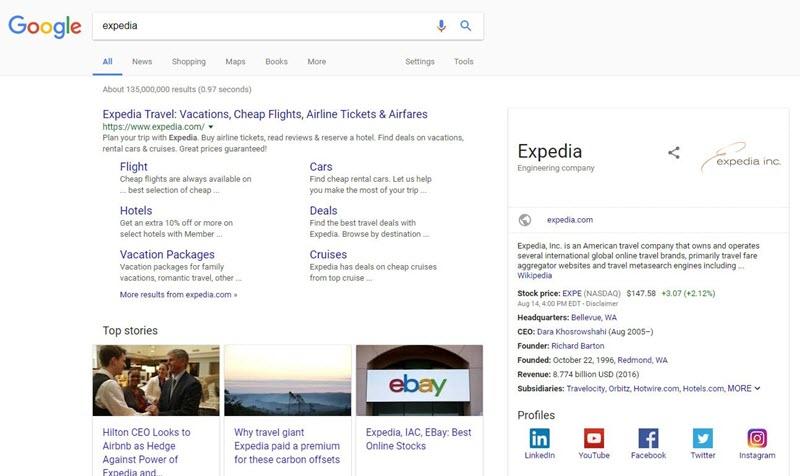Expand MORE subsidiaries list
The image size is (800, 476).
point(743,388)
